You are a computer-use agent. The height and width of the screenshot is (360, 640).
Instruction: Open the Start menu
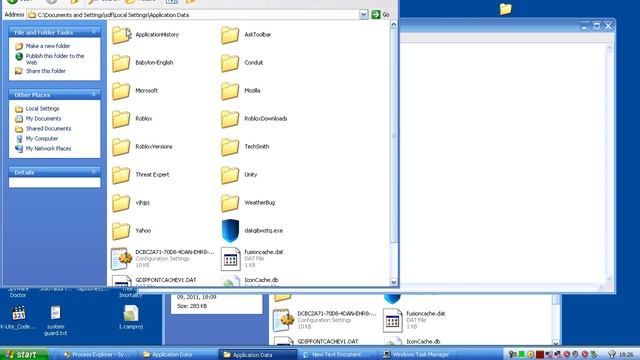tap(23, 354)
